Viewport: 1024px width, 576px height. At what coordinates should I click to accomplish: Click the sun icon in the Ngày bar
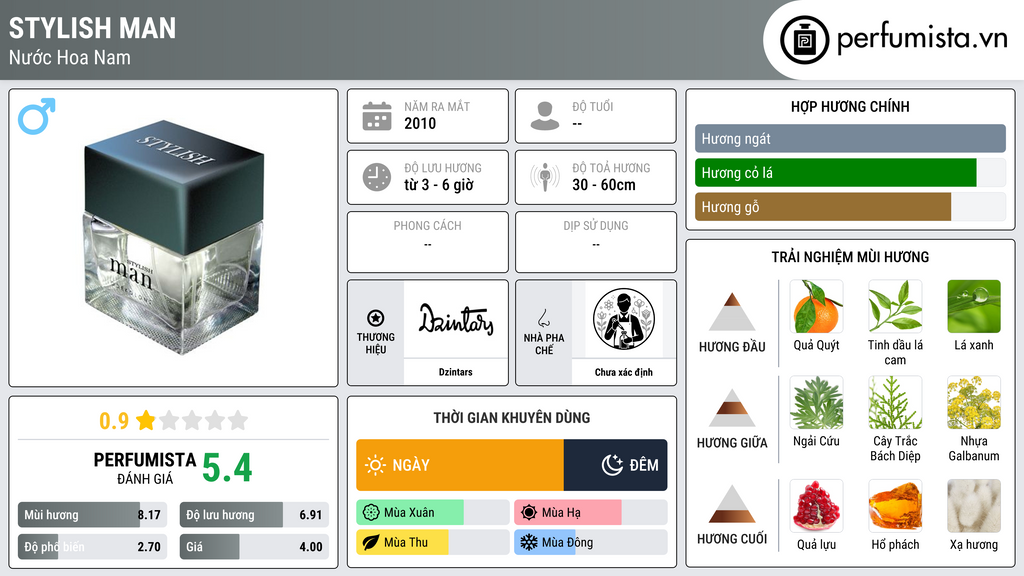(x=376, y=465)
